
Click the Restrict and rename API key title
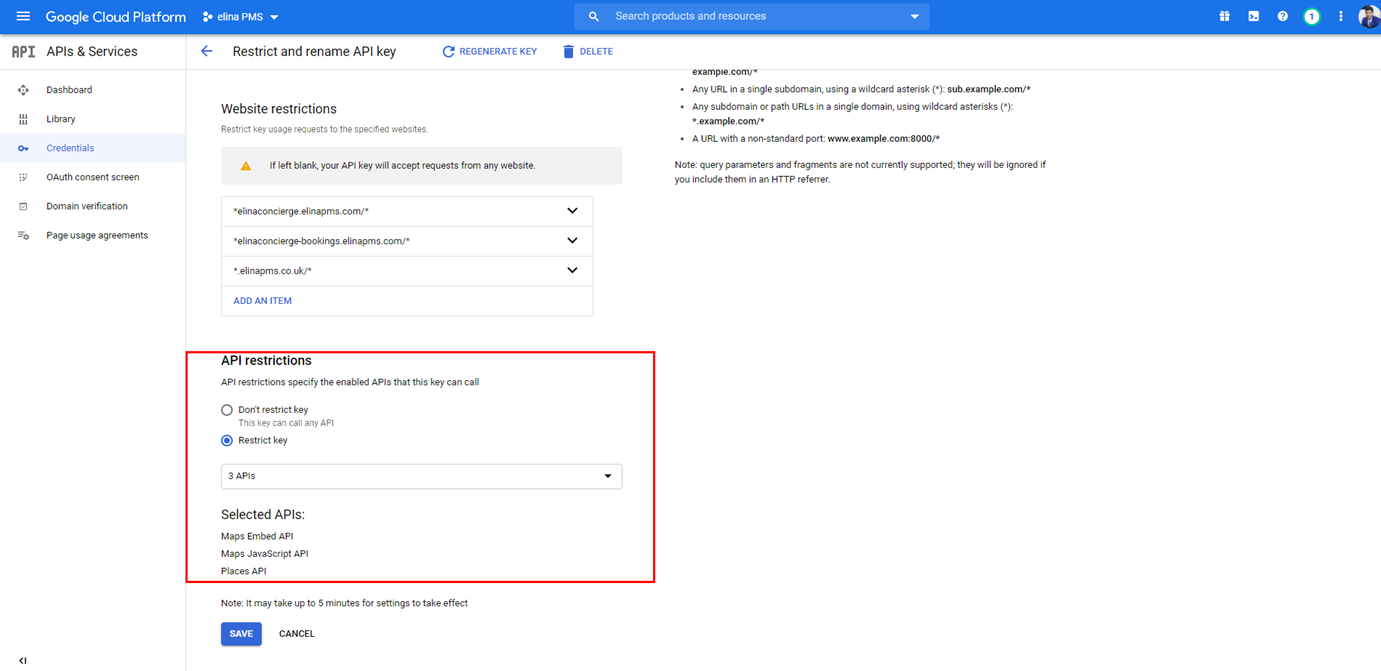pyautogui.click(x=314, y=52)
